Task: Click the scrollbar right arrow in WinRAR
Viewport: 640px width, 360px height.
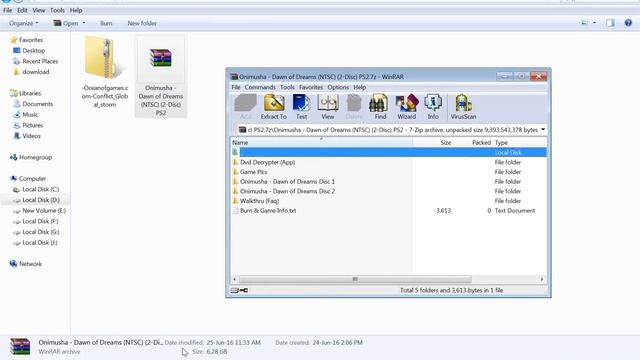Action: pyautogui.click(x=542, y=279)
